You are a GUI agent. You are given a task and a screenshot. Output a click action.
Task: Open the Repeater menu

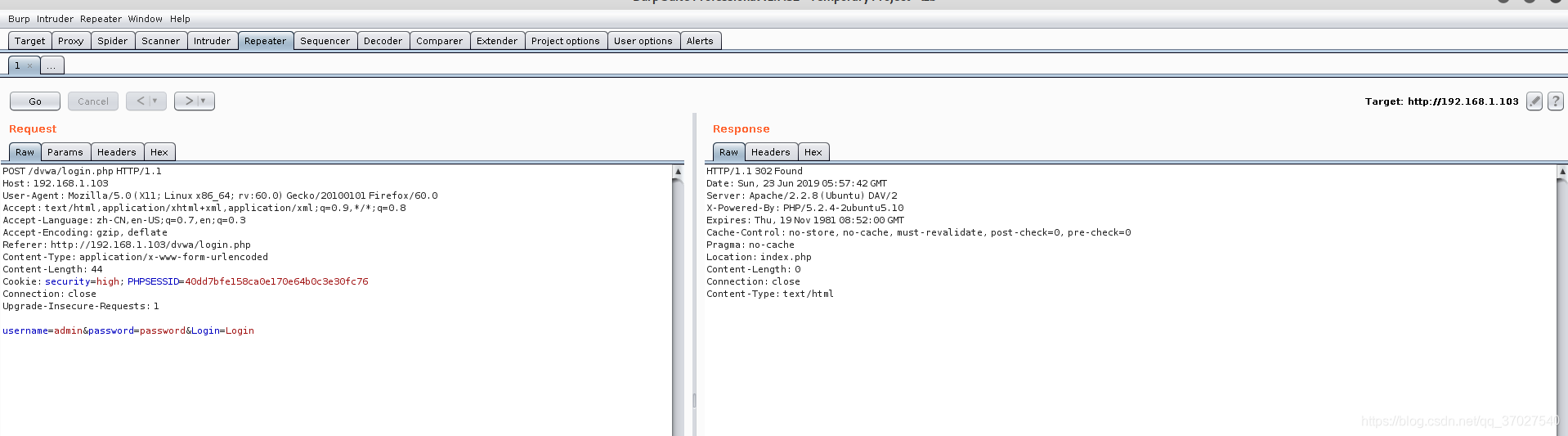101,19
